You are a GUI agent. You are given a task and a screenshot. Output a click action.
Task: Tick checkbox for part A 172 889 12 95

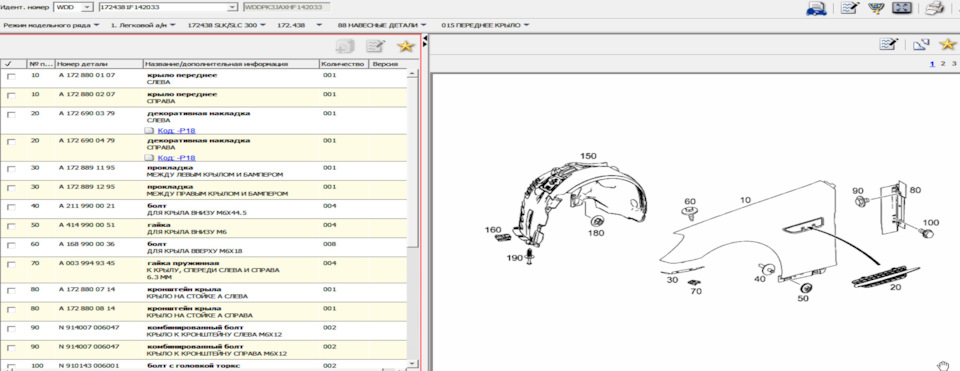(x=10, y=188)
